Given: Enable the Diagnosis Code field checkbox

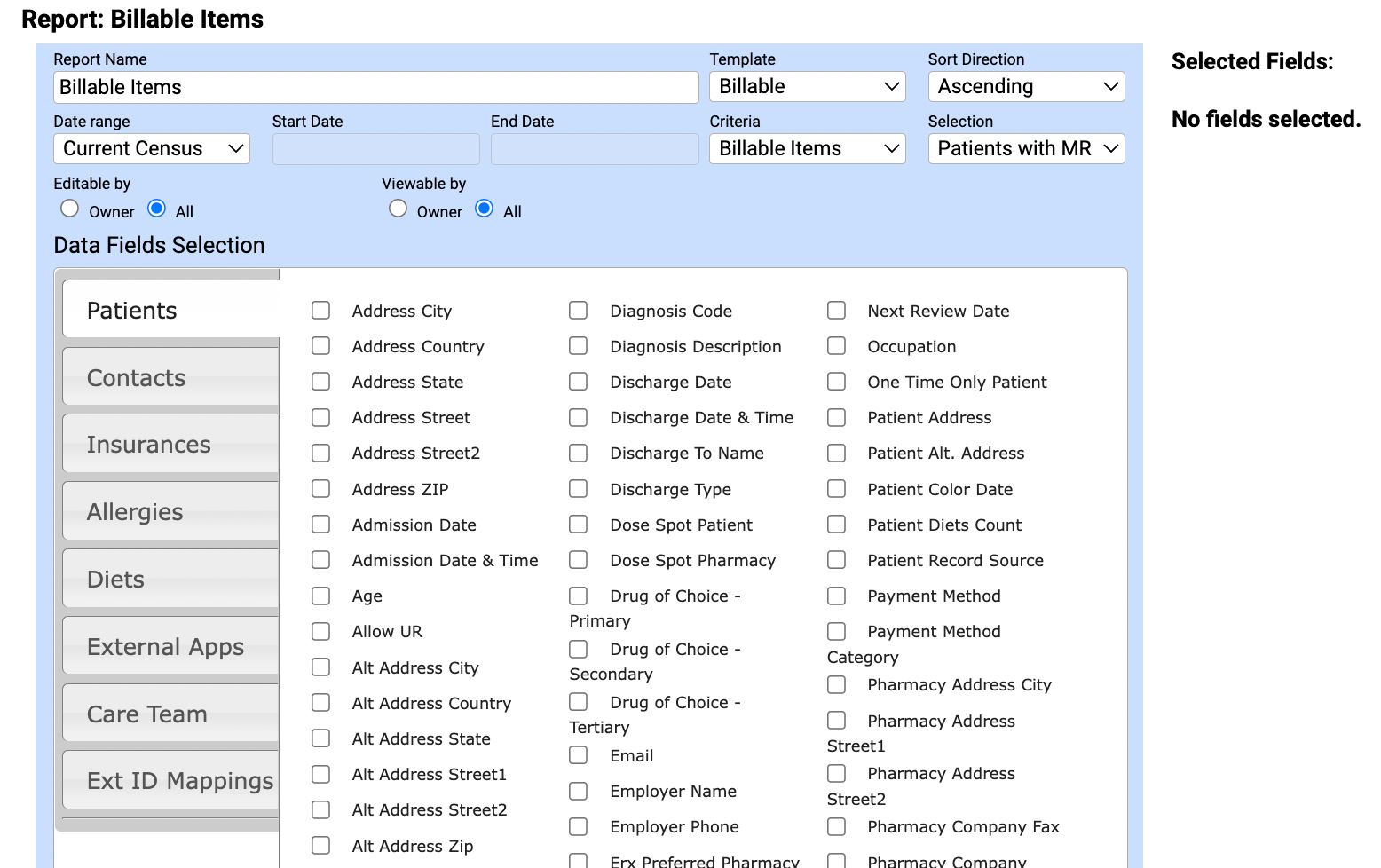Looking at the screenshot, I should point(579,311).
